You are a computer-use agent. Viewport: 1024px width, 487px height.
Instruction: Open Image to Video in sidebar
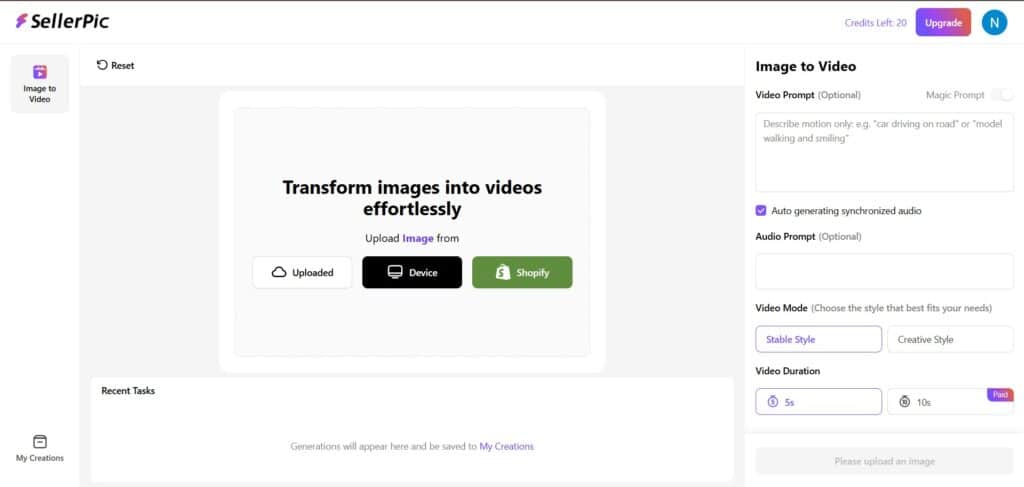(x=40, y=84)
